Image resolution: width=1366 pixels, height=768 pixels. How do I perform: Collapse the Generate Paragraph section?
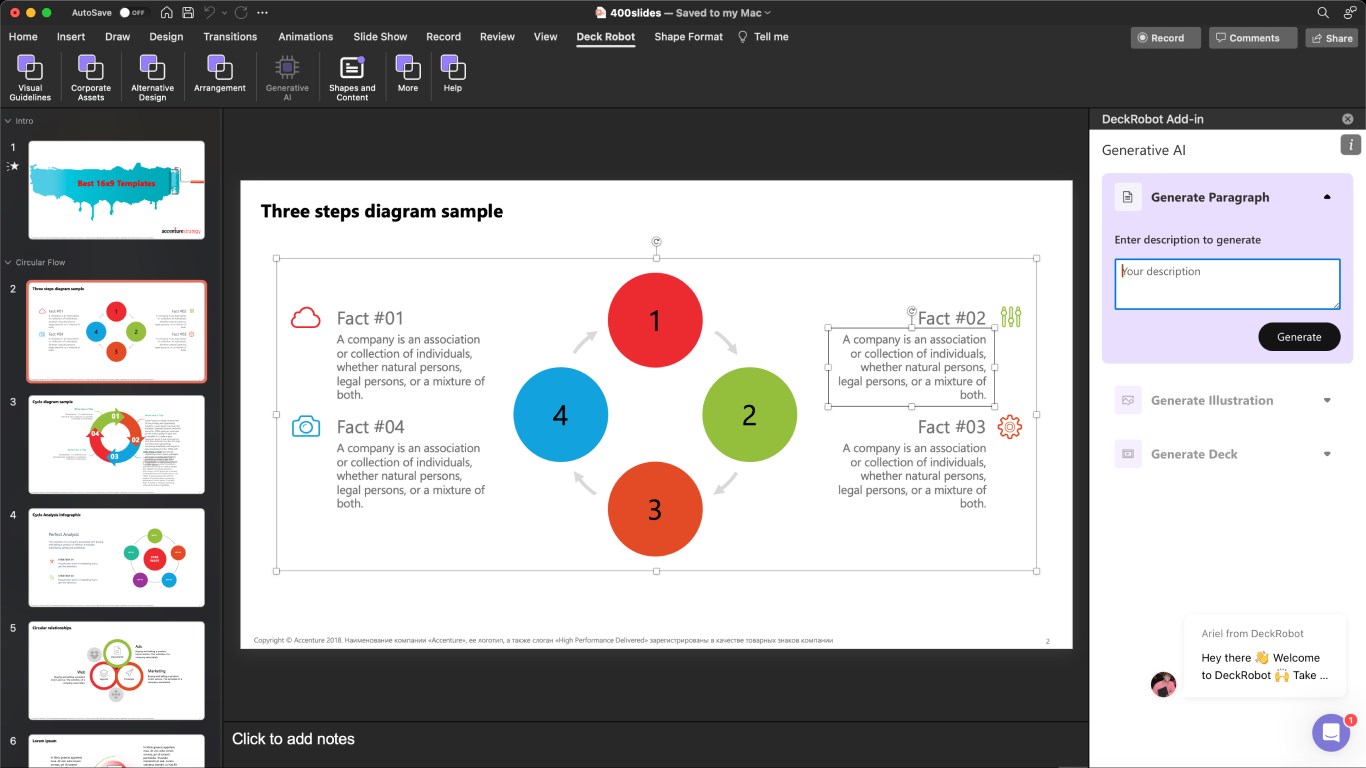point(1327,197)
